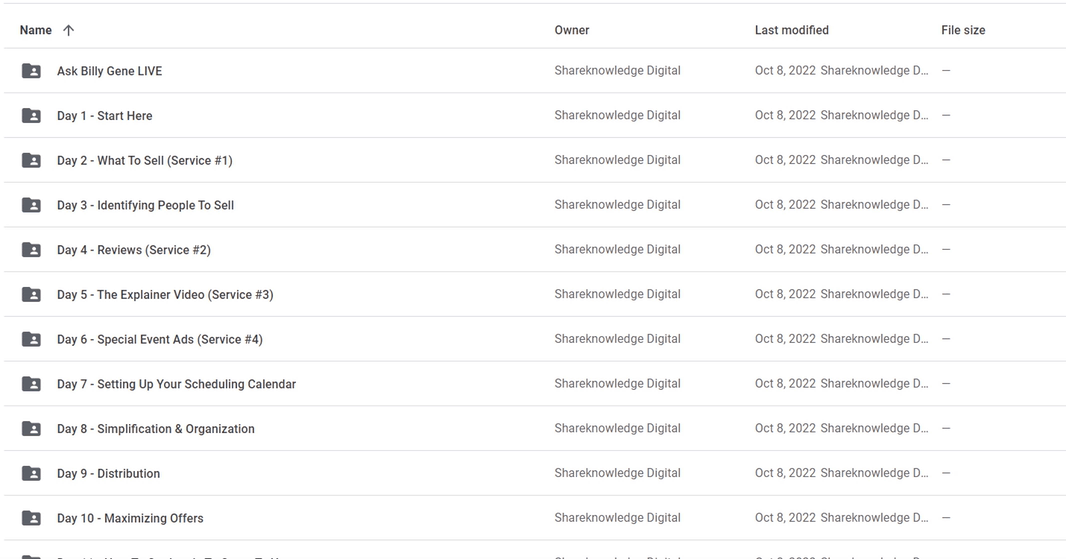Select the folder icon for Day 8 - Simplification & Organization
The height and width of the screenshot is (559, 1066).
[31, 428]
